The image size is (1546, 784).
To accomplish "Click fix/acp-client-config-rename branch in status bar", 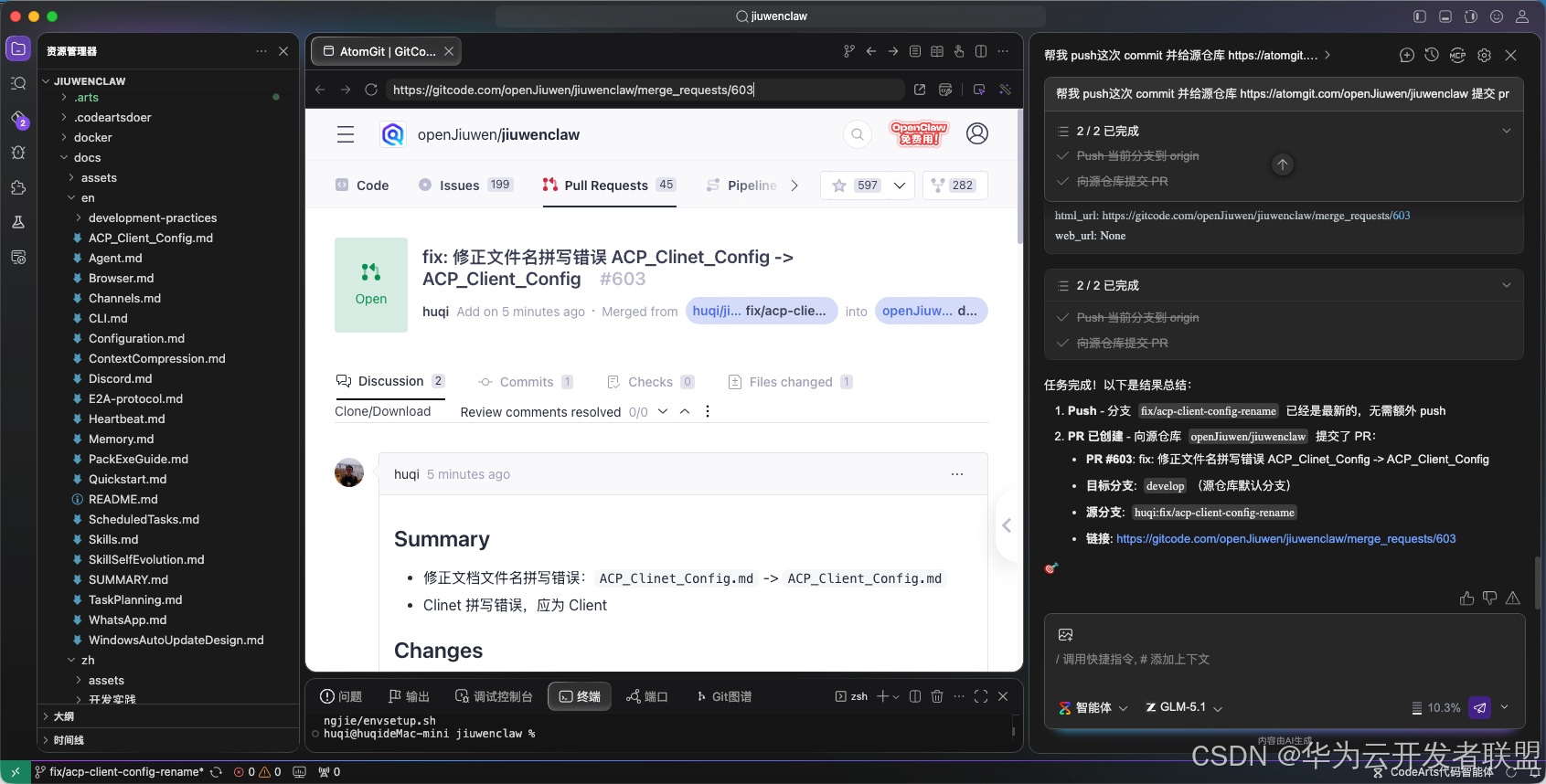I will tap(119, 772).
